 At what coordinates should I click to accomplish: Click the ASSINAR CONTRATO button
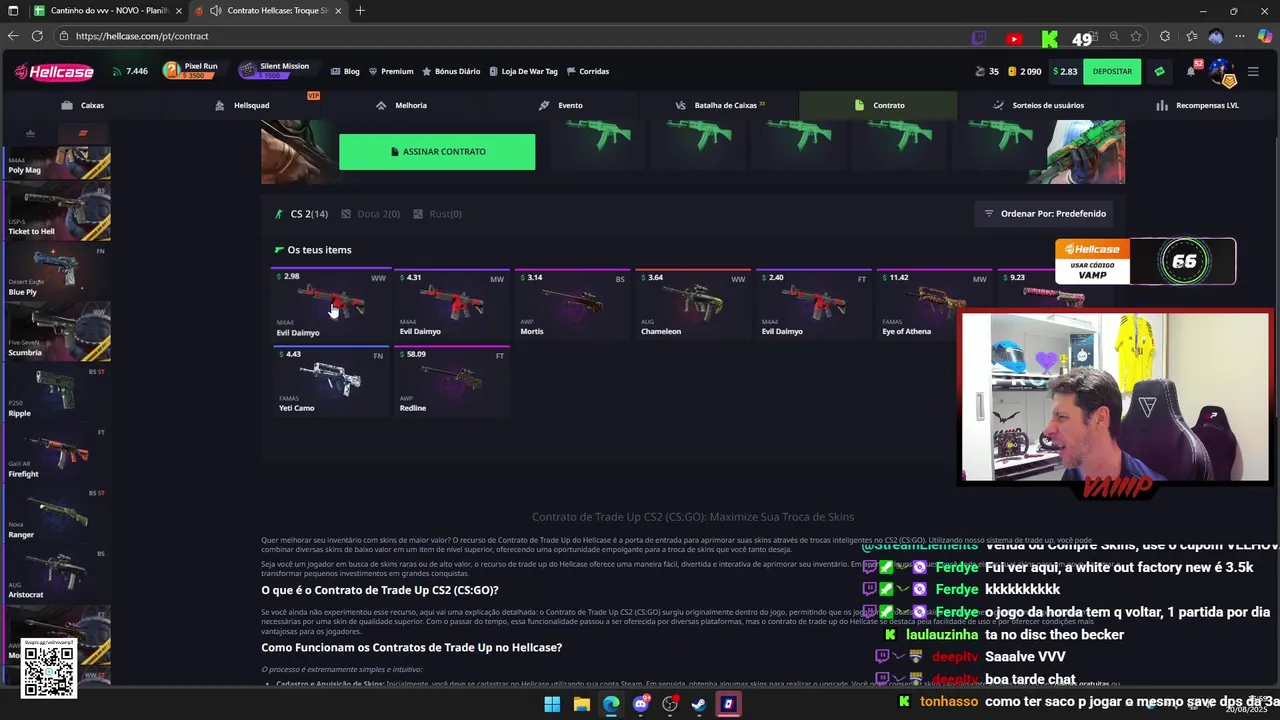(437, 152)
